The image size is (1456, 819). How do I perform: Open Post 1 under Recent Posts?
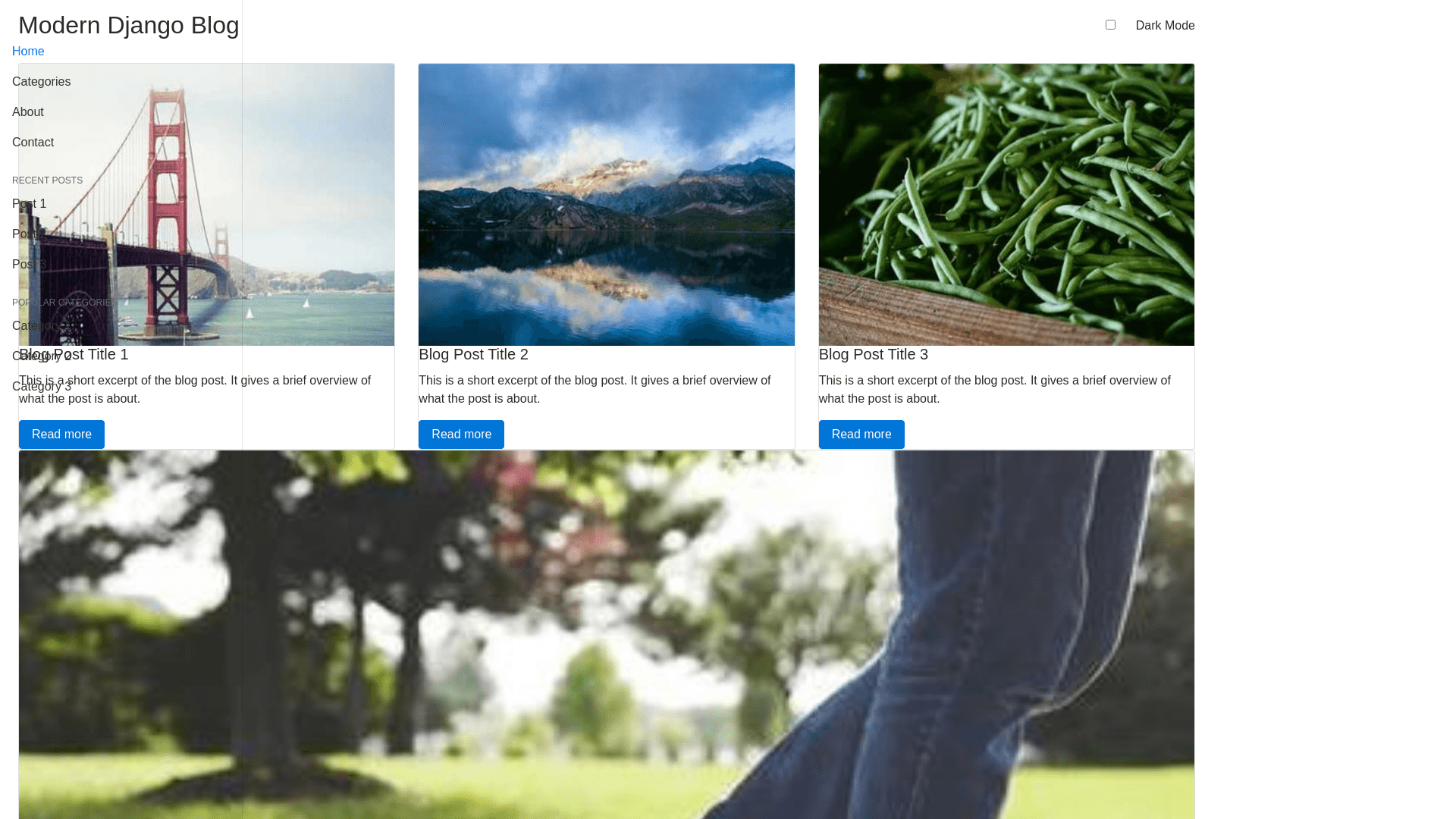click(29, 204)
